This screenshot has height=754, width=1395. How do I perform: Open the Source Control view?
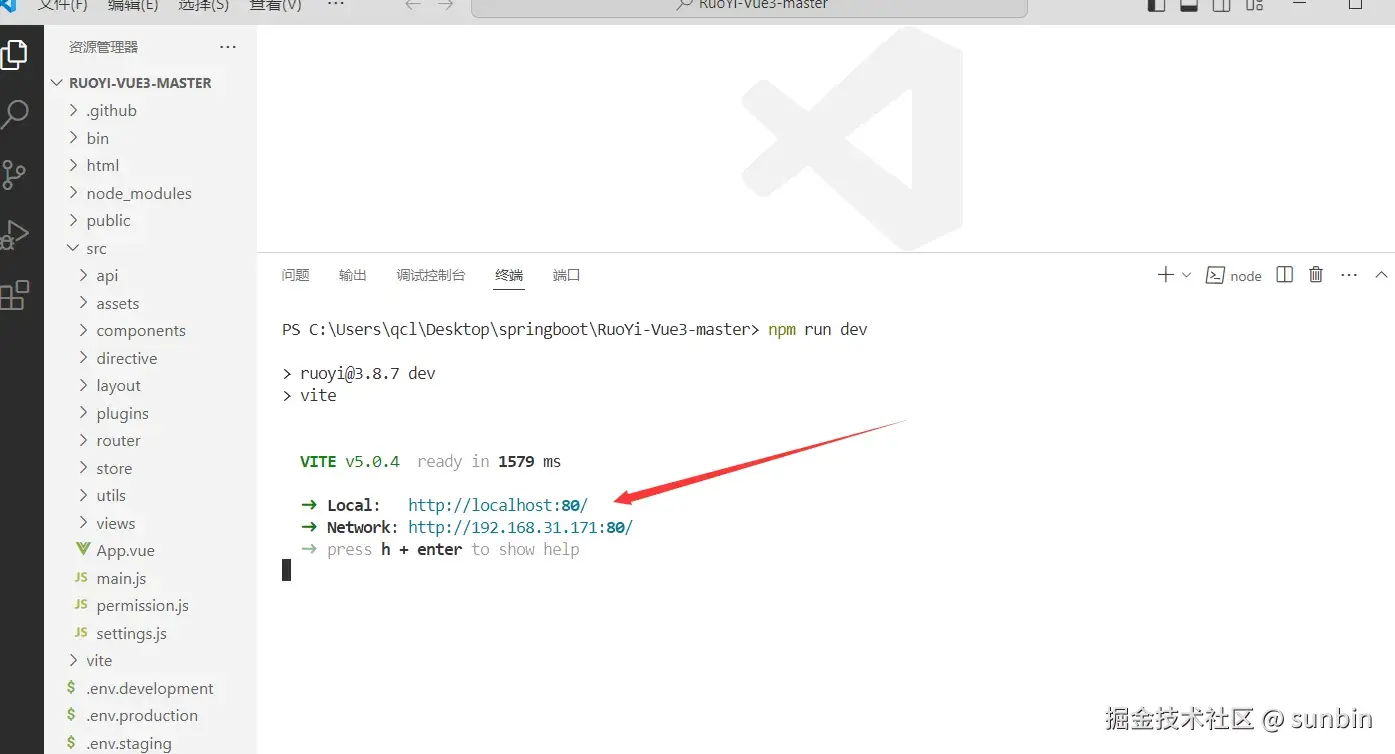14,175
